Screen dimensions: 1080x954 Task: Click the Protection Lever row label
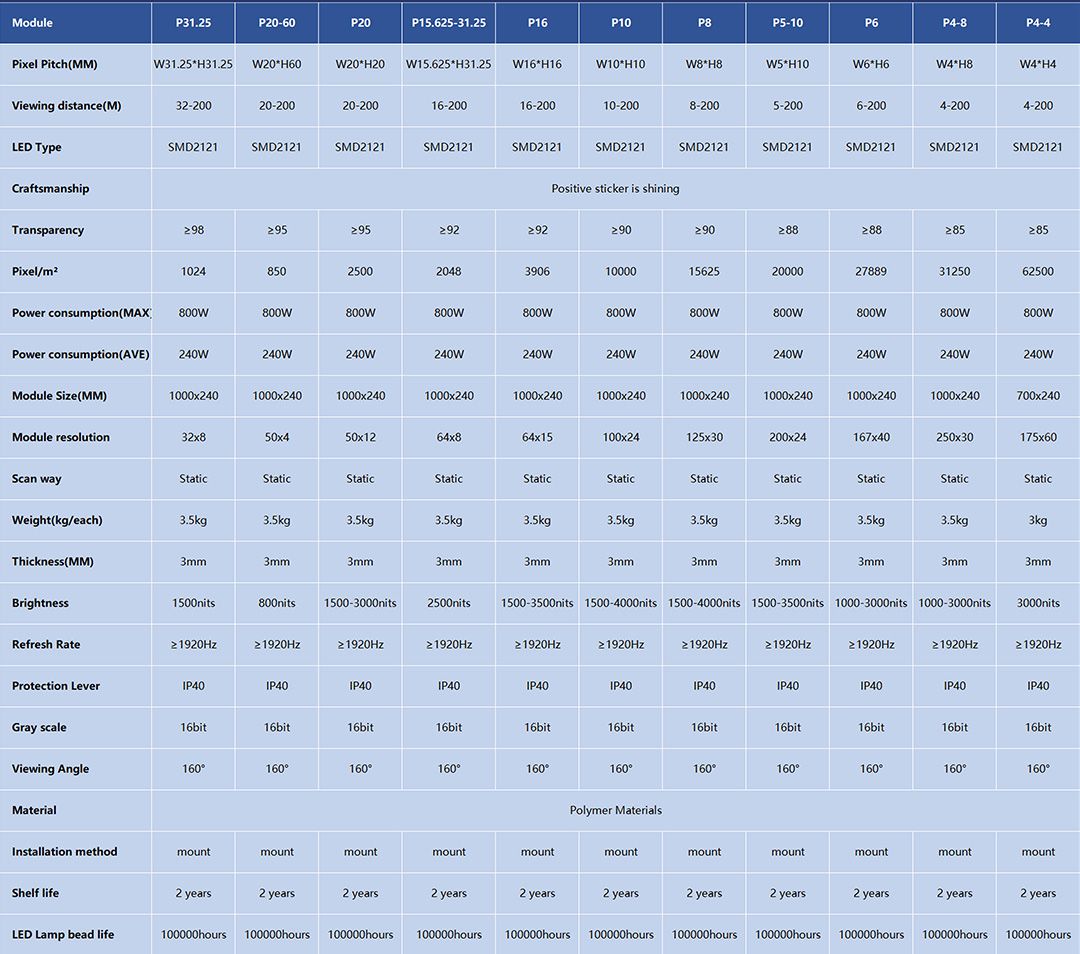point(56,685)
